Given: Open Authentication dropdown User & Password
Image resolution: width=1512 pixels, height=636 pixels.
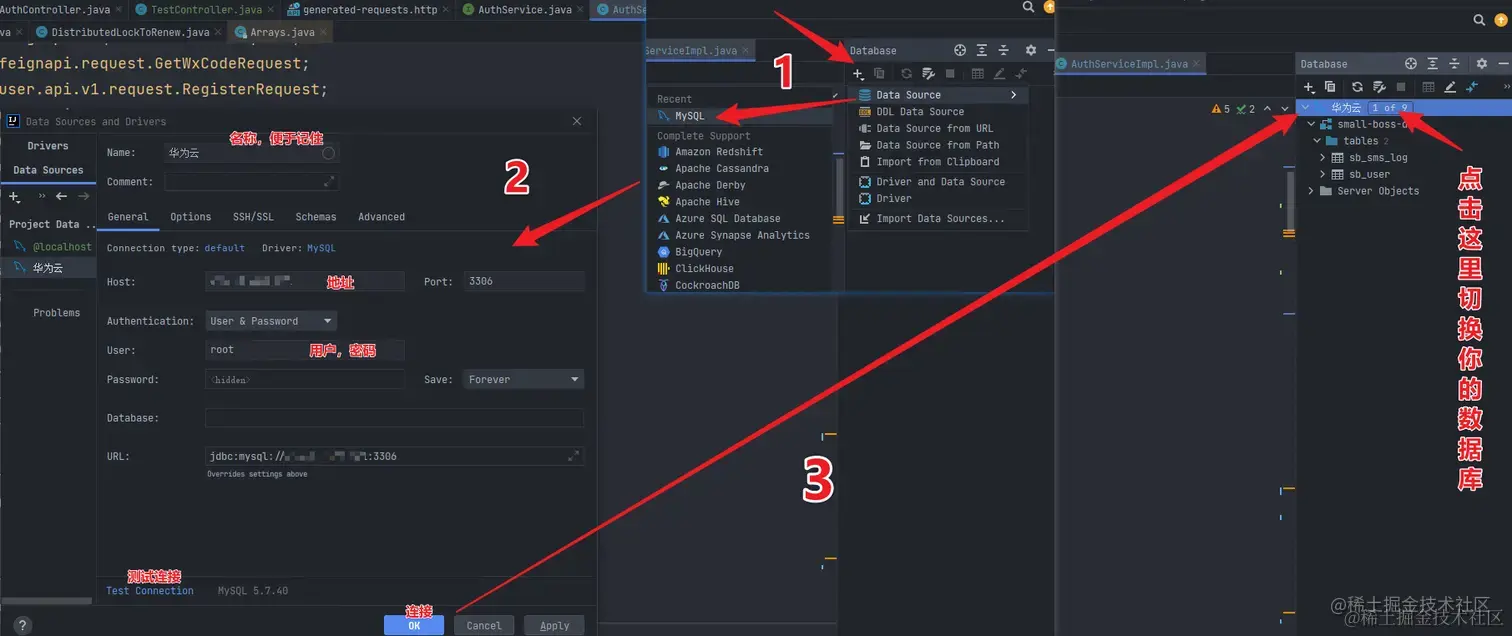Looking at the screenshot, I should [x=271, y=321].
